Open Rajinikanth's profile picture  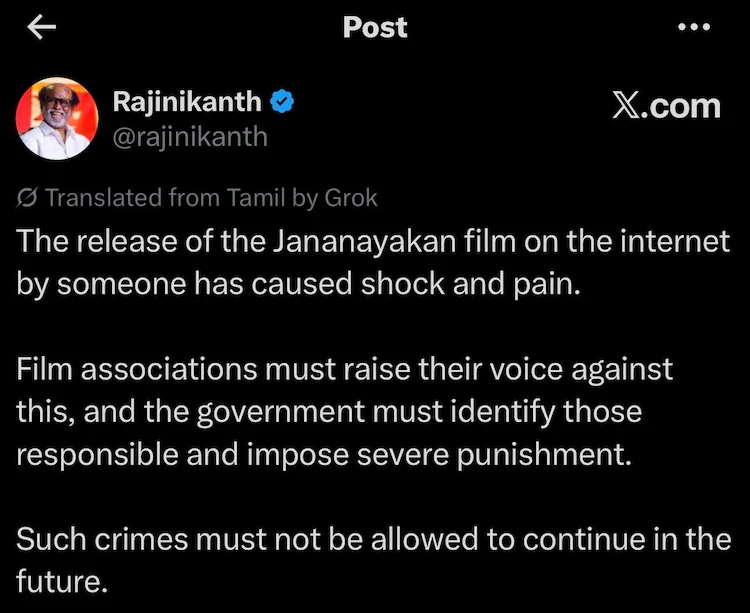tap(57, 118)
